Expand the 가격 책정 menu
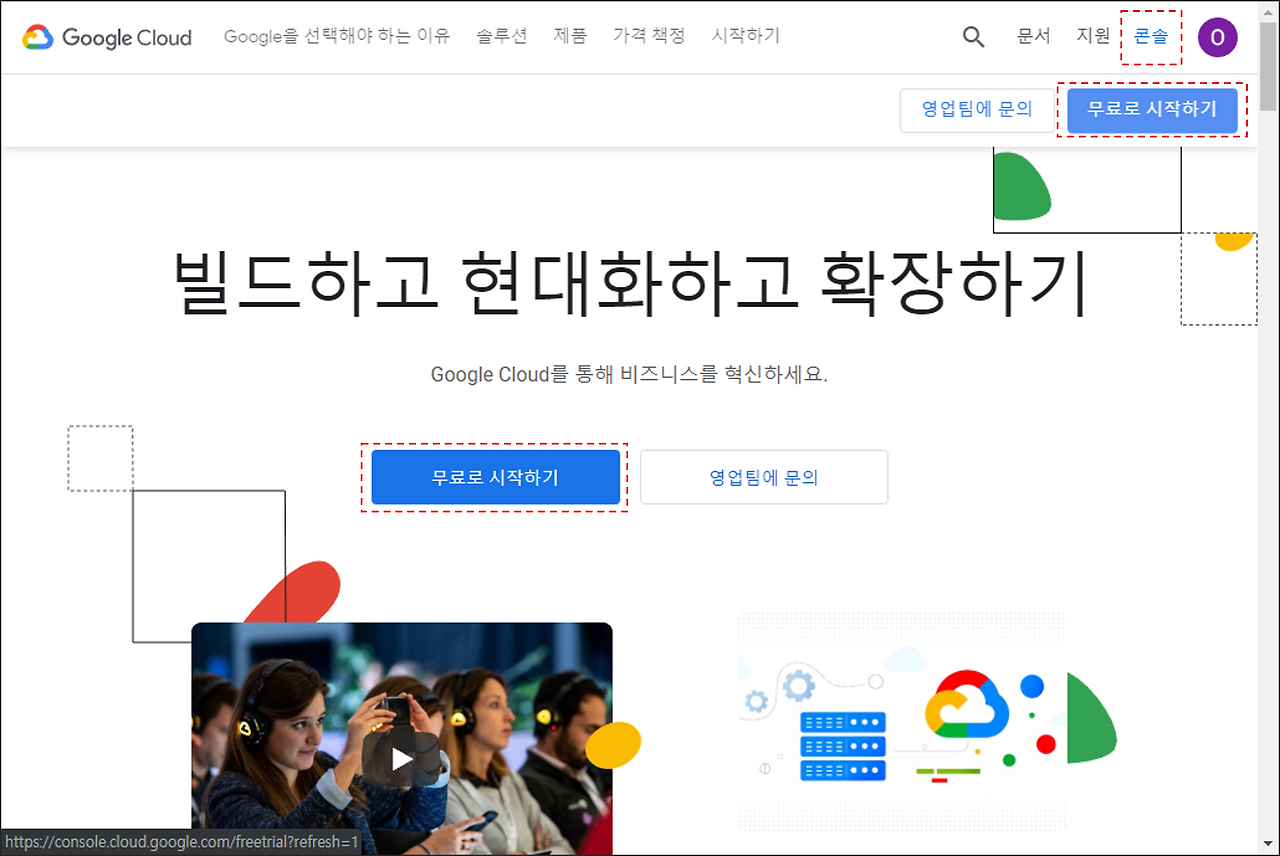This screenshot has width=1280, height=856. pos(649,36)
